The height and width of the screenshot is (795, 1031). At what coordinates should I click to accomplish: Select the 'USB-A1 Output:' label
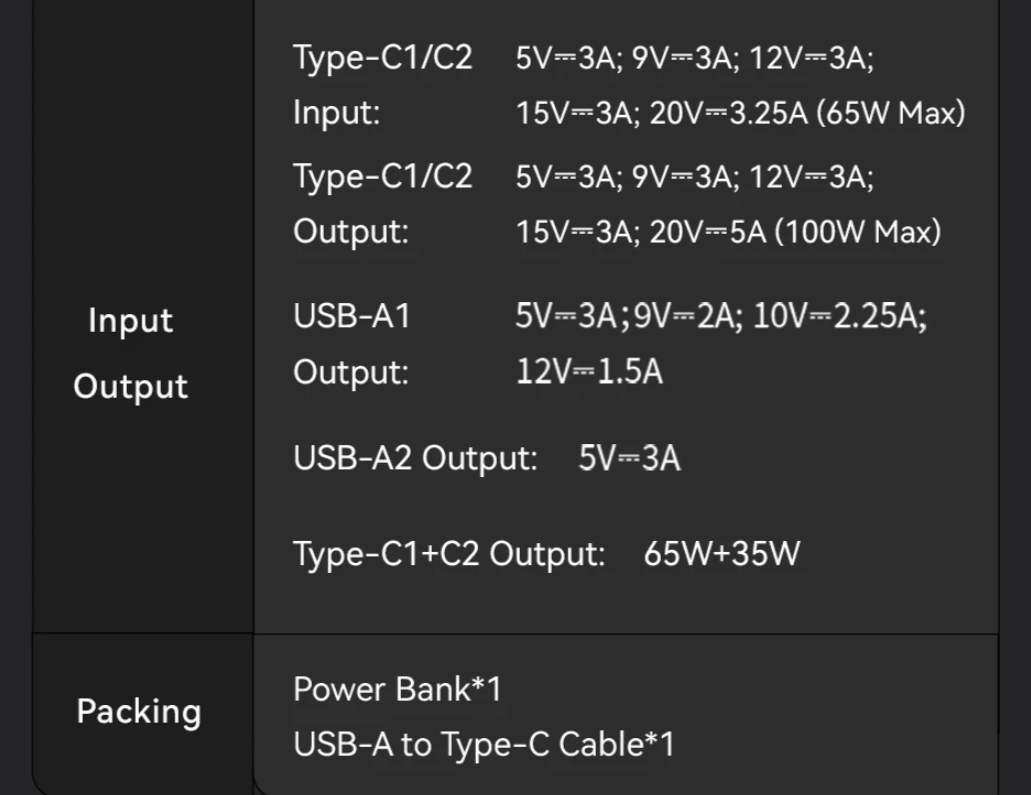point(352,344)
